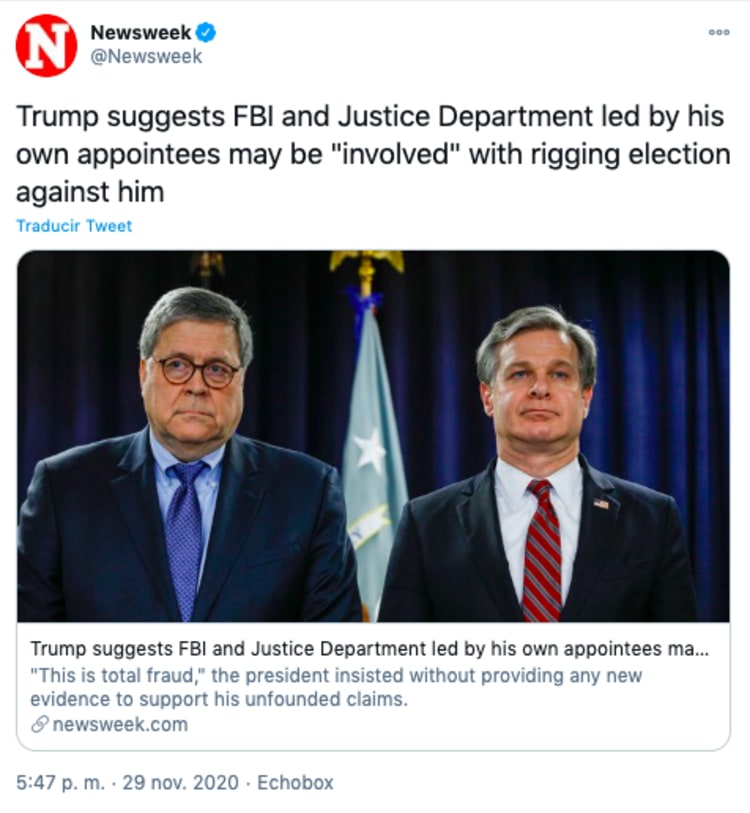
Task: Click the 5:47 p. m. timestamp
Action: [x=61, y=782]
